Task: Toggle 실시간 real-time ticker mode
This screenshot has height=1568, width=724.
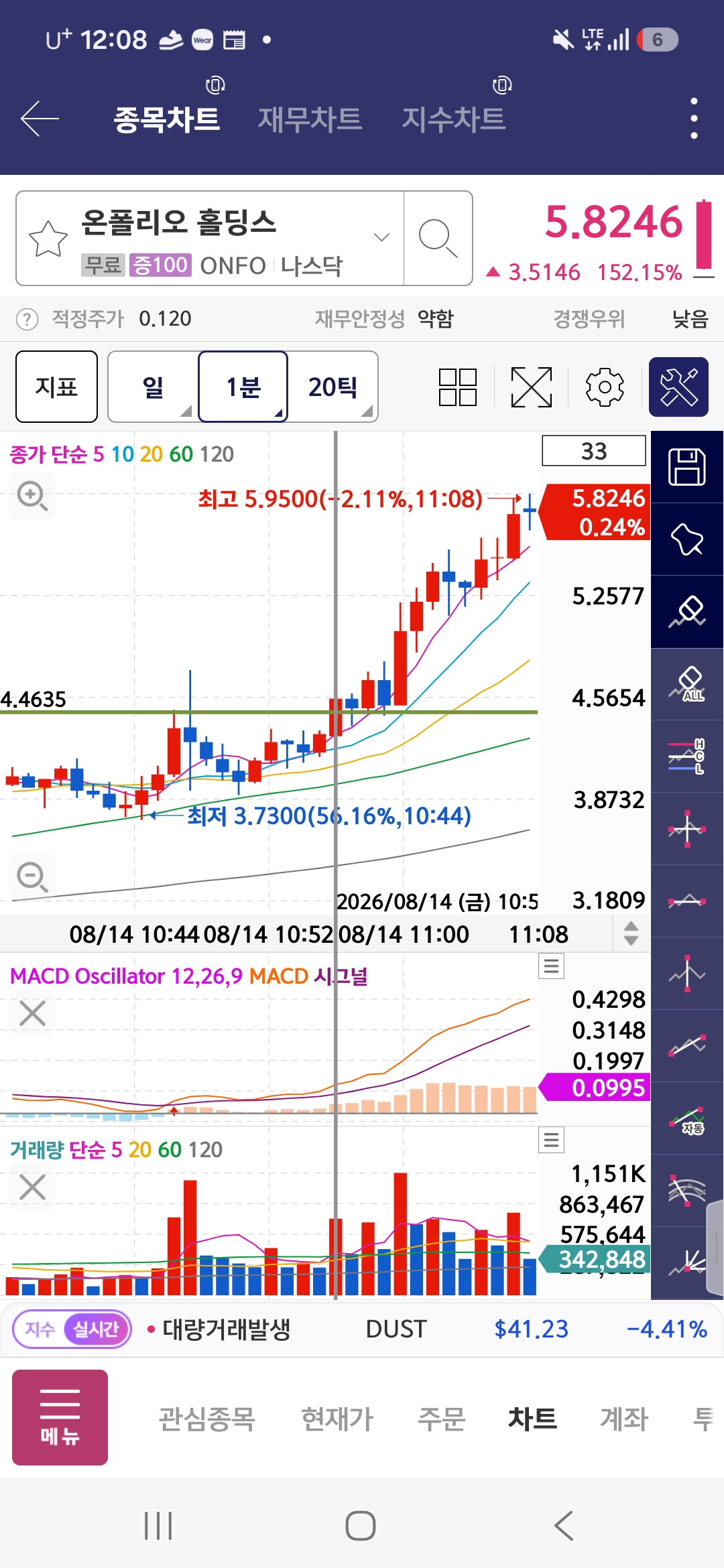Action: (96, 1329)
